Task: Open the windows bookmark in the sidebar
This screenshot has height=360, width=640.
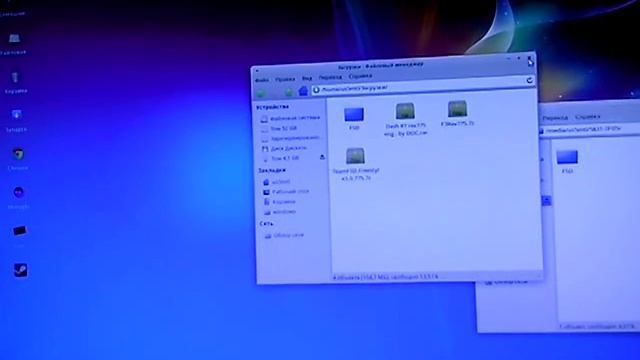Action: [x=280, y=212]
